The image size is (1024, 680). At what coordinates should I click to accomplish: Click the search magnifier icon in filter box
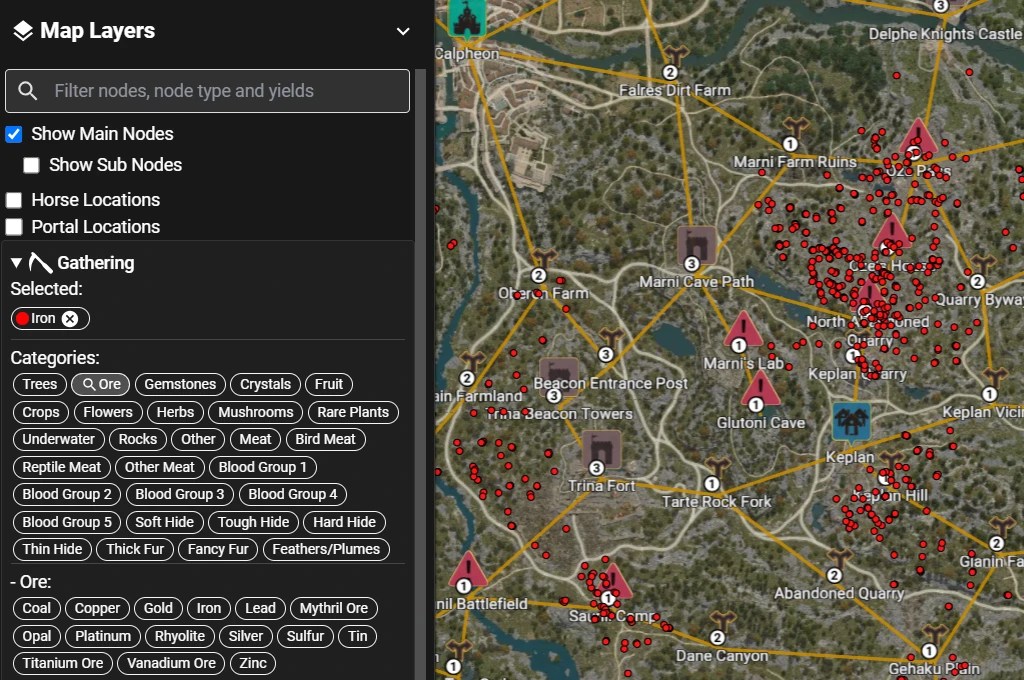coord(27,91)
